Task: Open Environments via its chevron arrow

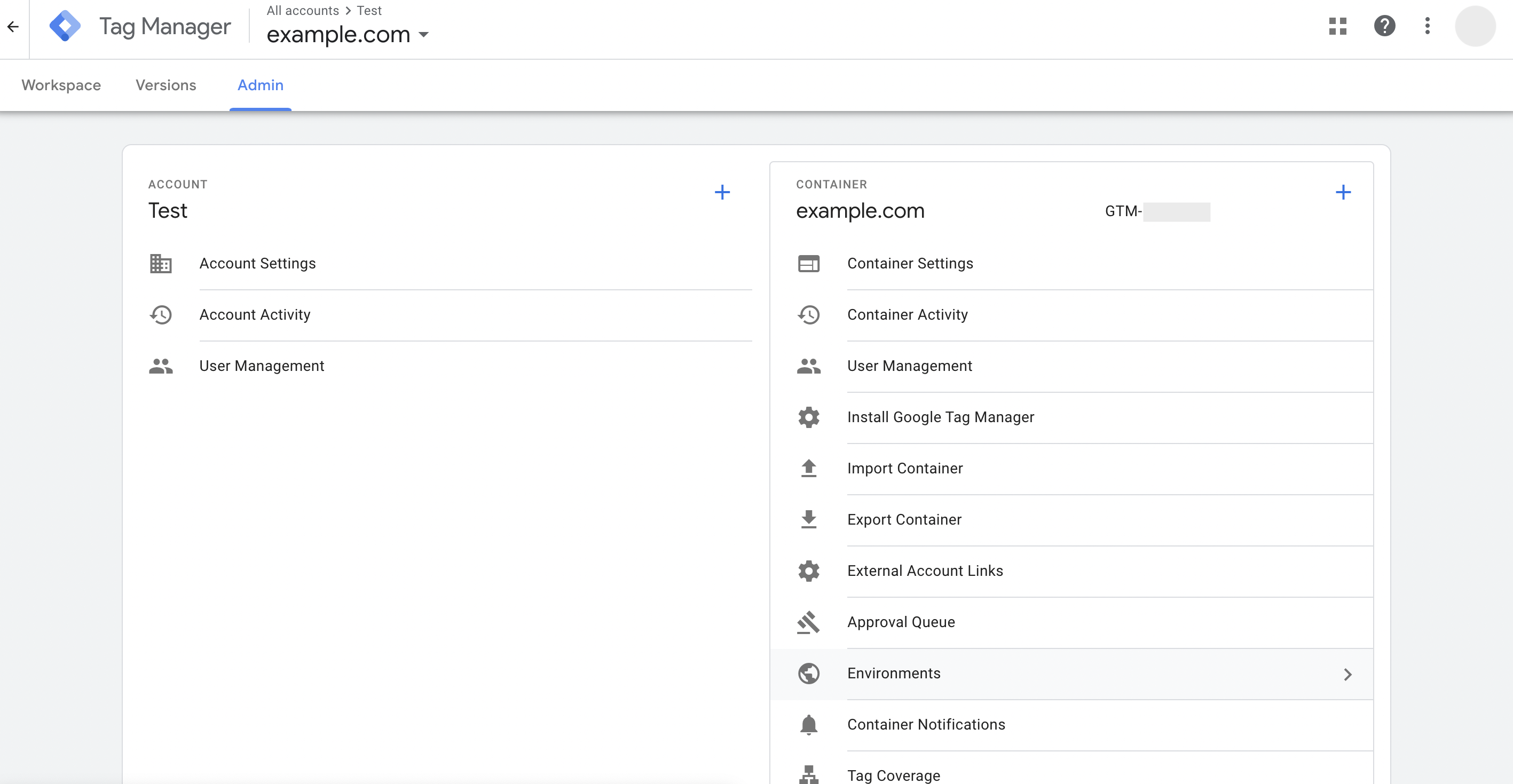Action: tap(1347, 674)
